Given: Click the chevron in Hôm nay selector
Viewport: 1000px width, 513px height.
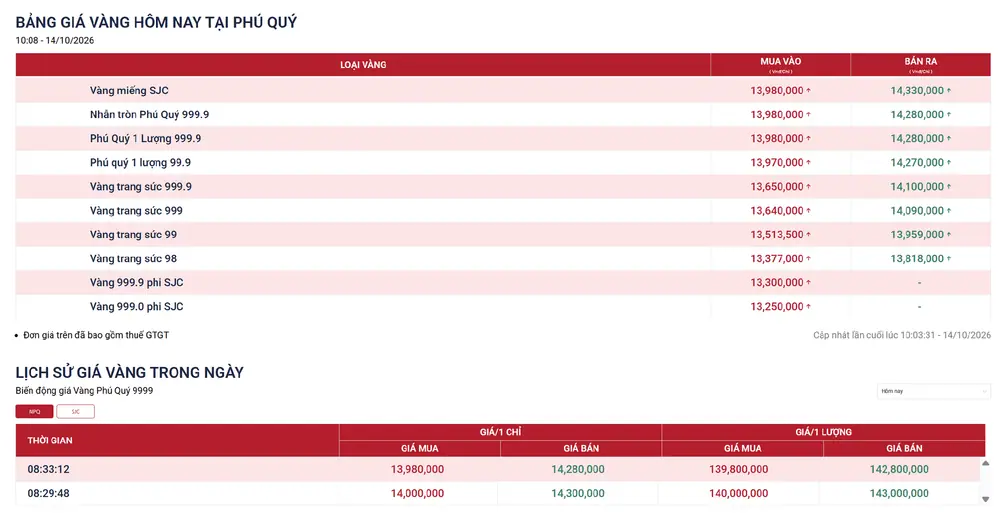Looking at the screenshot, I should point(983,391).
